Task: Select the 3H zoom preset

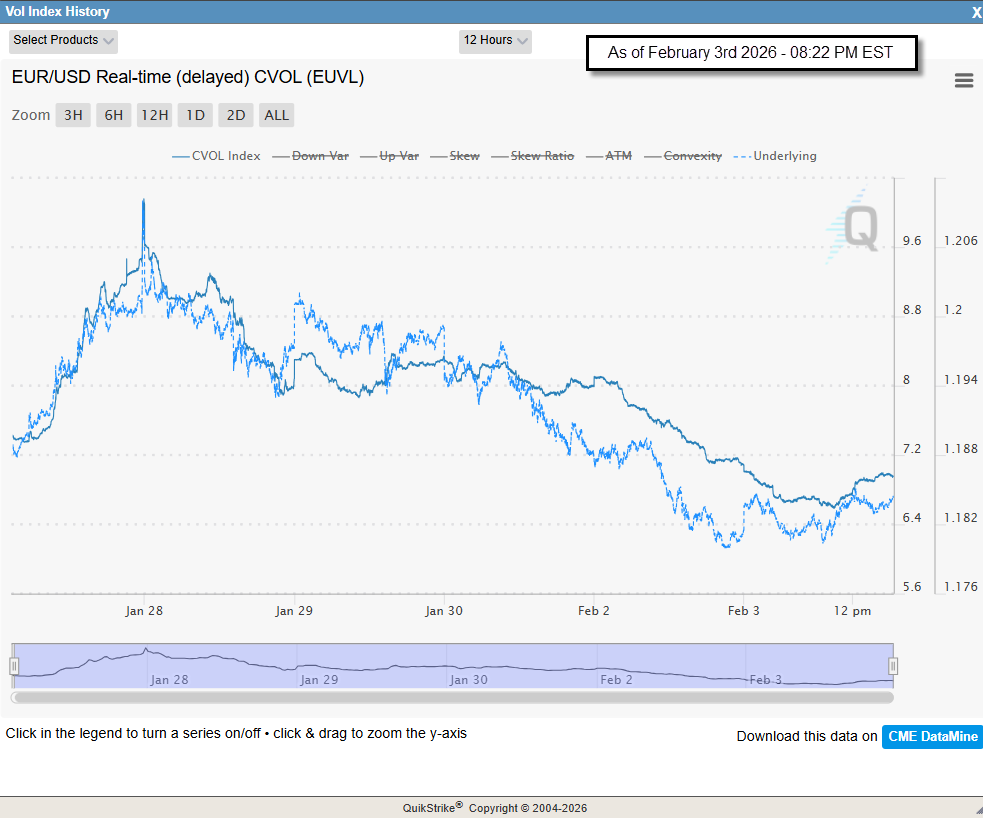Action: coord(72,114)
